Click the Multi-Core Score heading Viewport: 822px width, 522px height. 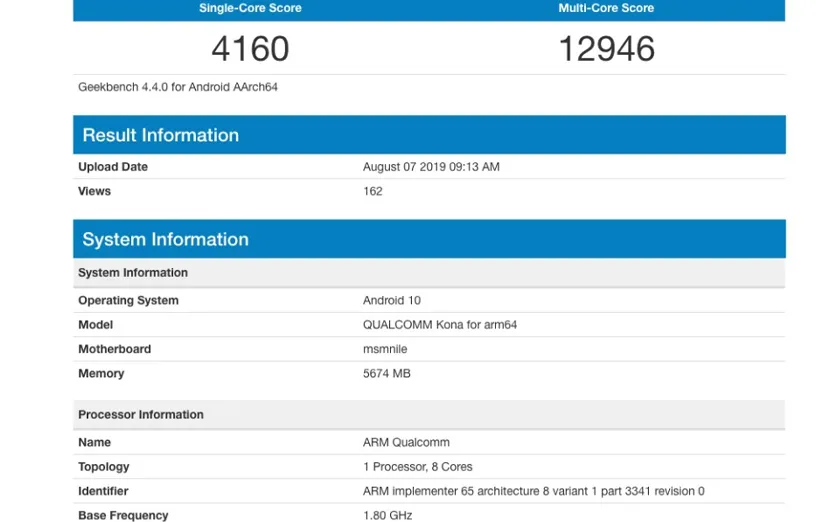606,8
